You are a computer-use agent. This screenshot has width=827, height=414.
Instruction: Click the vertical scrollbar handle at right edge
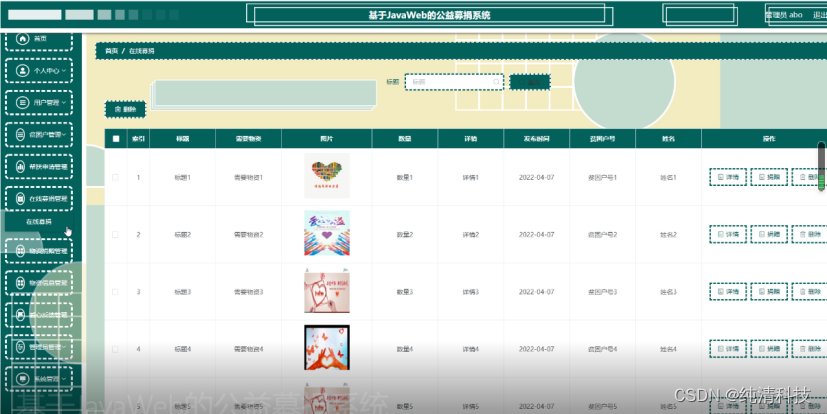click(821, 166)
